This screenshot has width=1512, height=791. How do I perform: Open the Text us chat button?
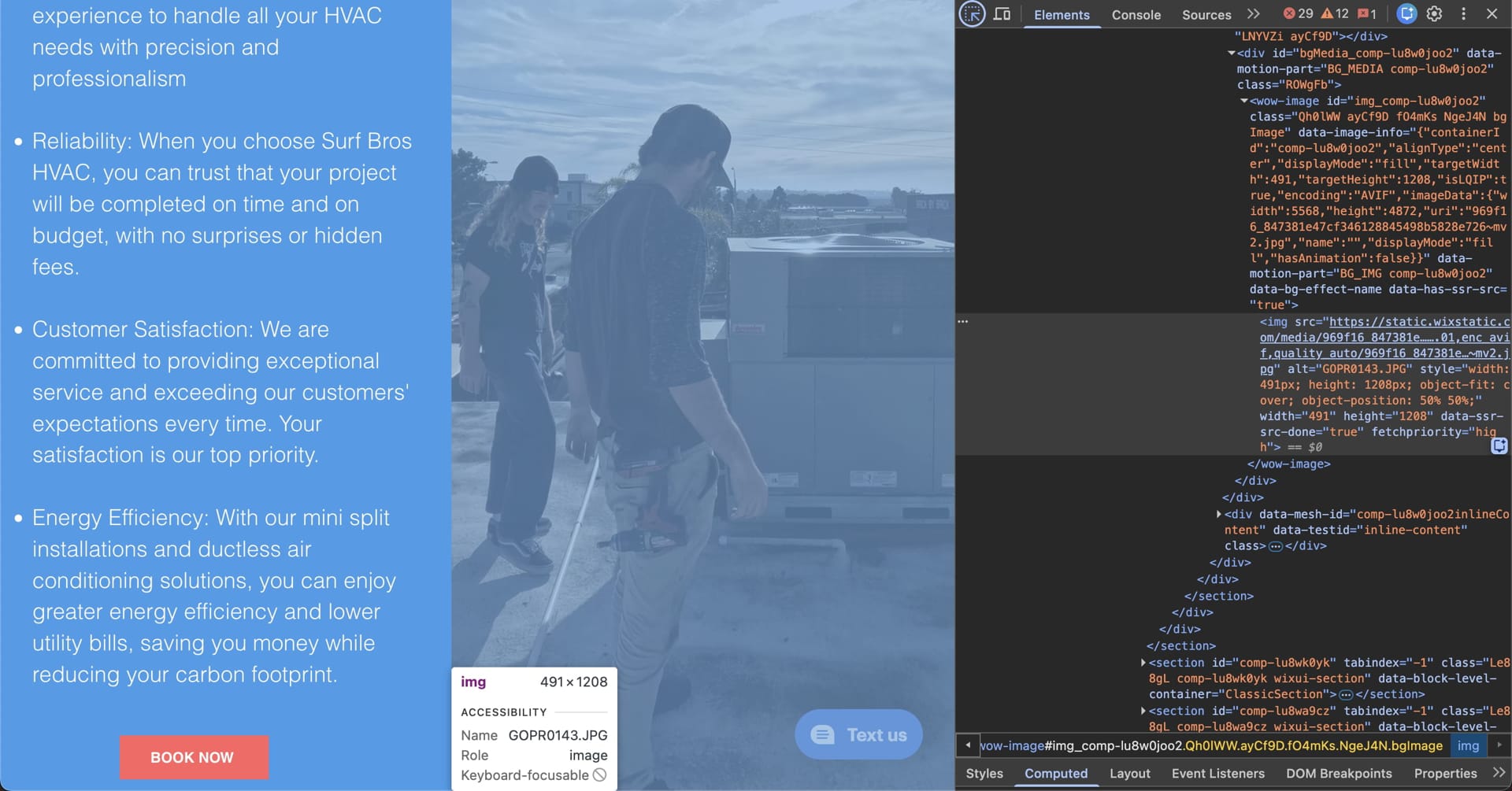(x=858, y=734)
